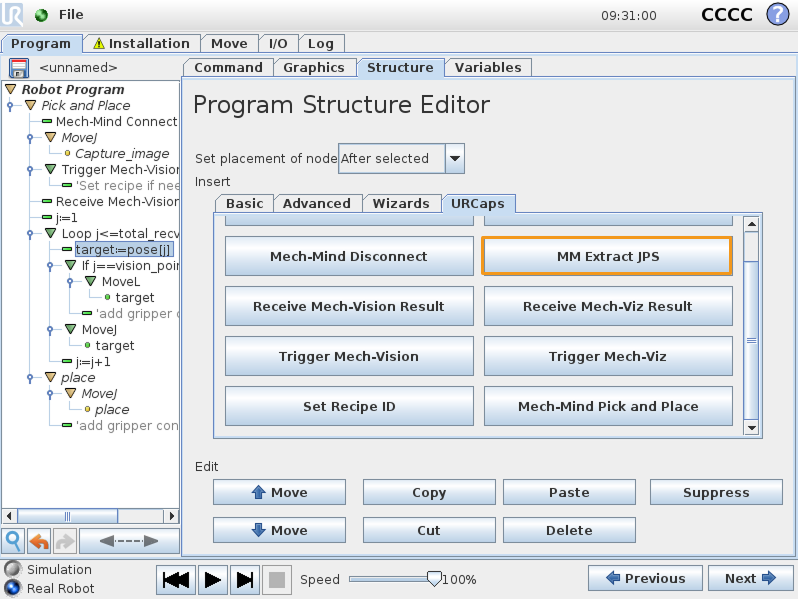Insert Mech-Mind Pick and Place node
The height and width of the screenshot is (599, 798).
point(608,406)
